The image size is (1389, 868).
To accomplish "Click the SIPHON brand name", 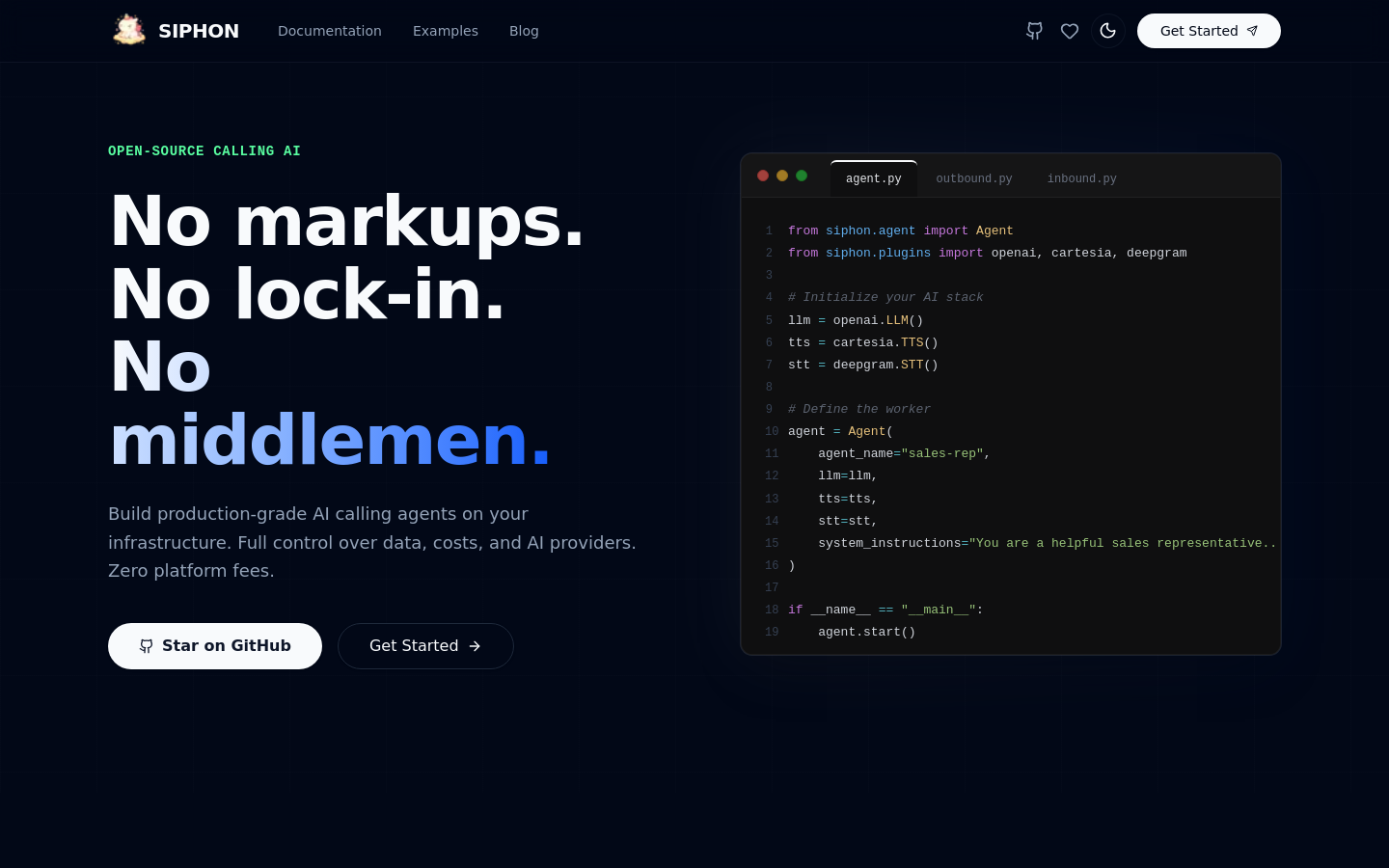I will coord(199,31).
